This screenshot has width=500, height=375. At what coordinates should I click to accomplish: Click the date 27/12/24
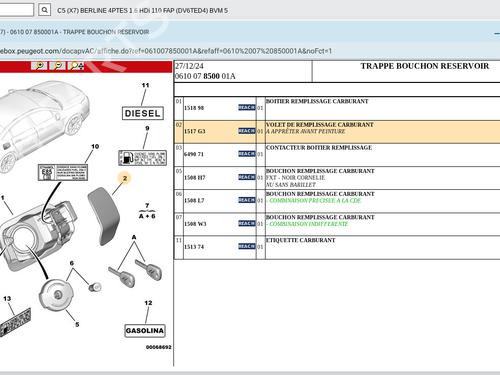(x=189, y=66)
